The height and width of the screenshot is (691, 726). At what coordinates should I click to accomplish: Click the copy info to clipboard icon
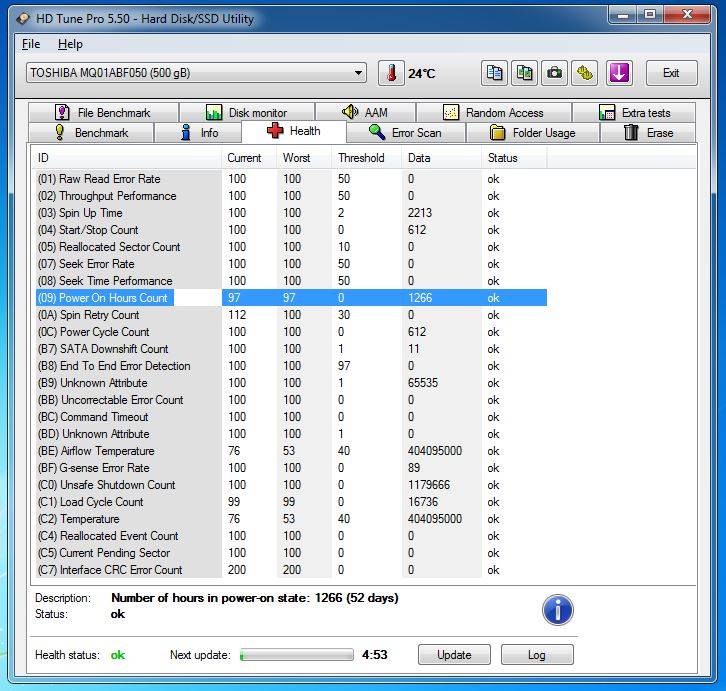(494, 73)
